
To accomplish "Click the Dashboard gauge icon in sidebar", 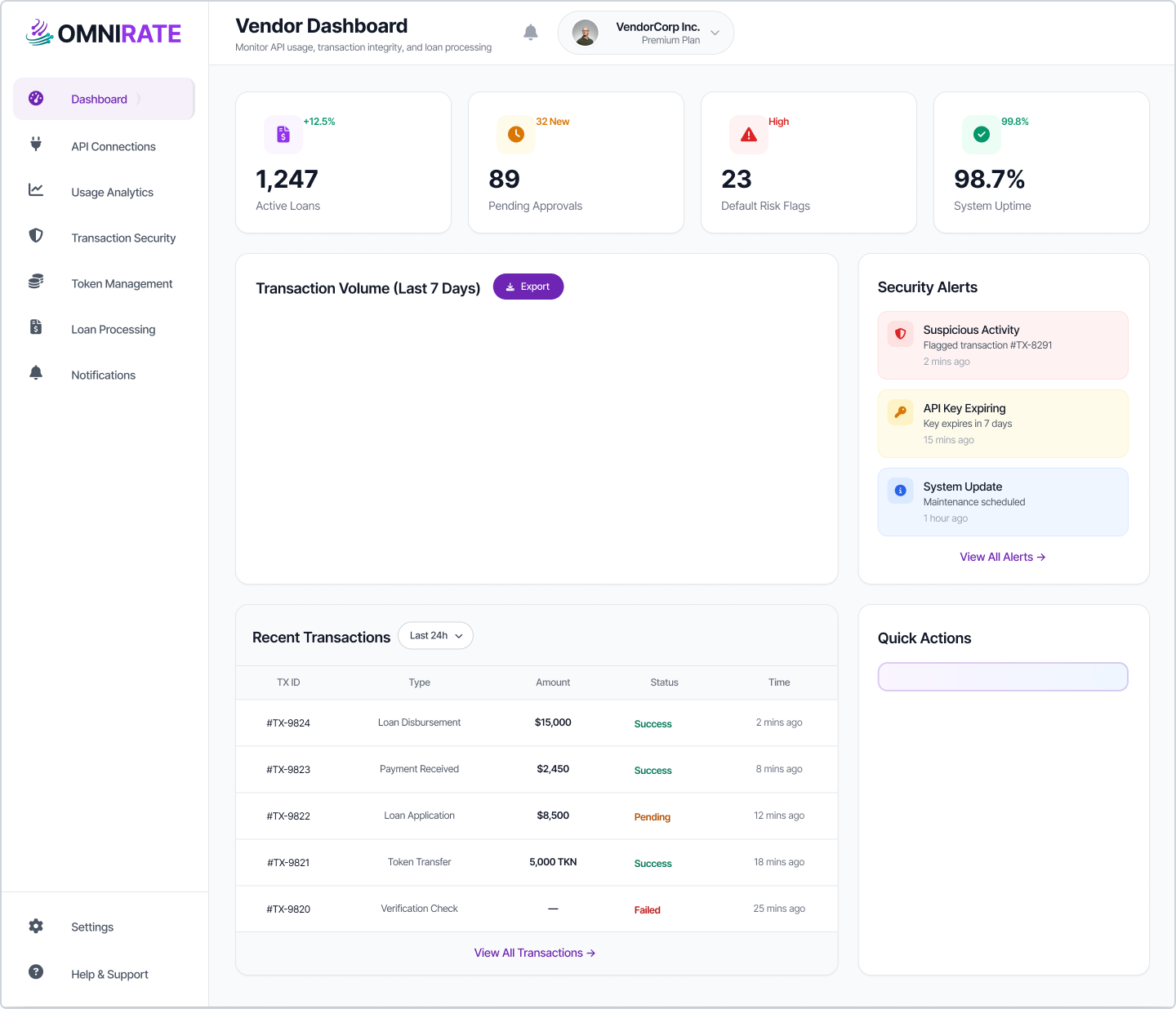I will click(36, 98).
